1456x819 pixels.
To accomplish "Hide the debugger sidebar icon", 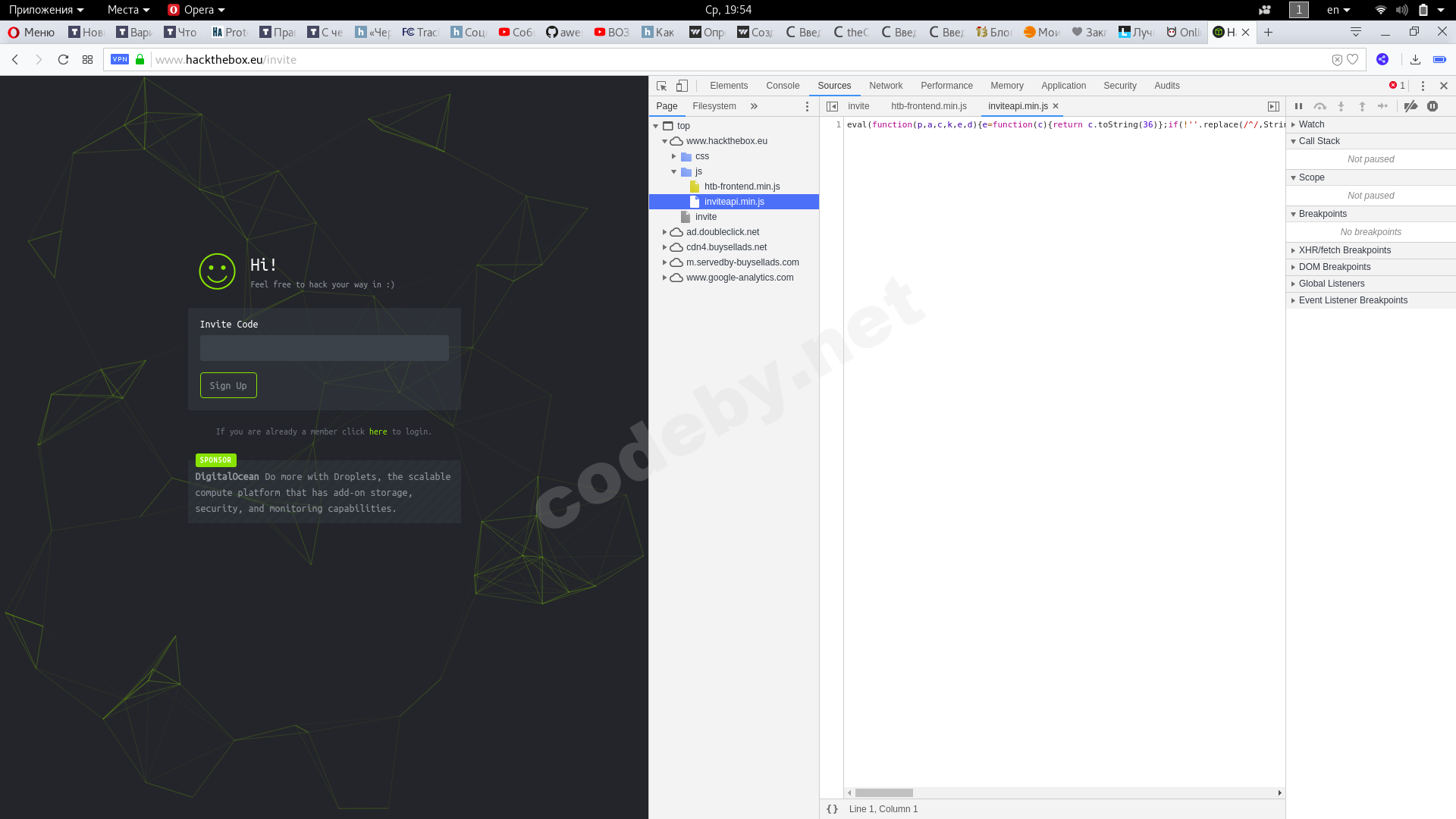I will [1273, 106].
